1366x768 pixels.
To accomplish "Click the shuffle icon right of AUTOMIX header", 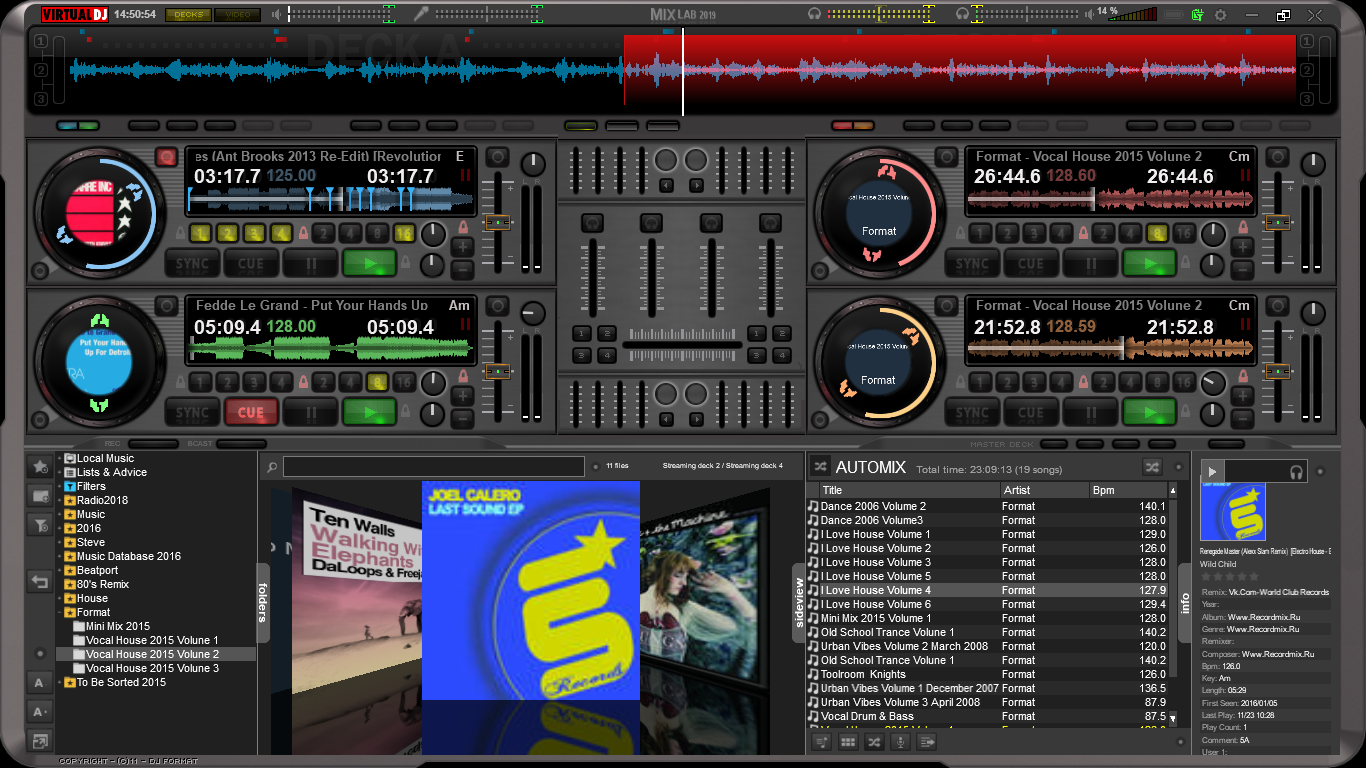I will click(x=1152, y=466).
